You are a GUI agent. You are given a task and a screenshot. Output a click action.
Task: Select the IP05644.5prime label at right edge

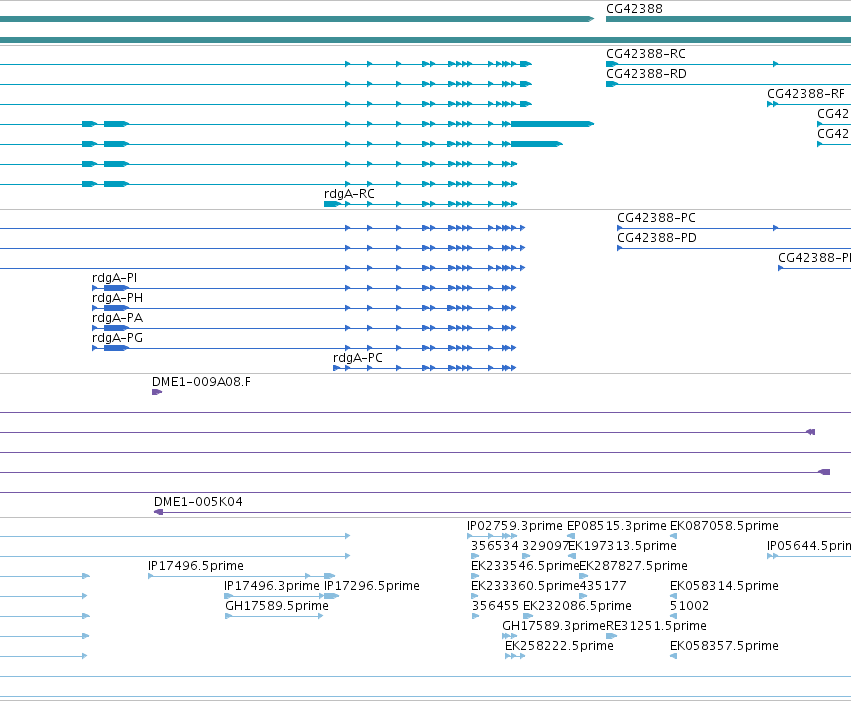[809, 546]
